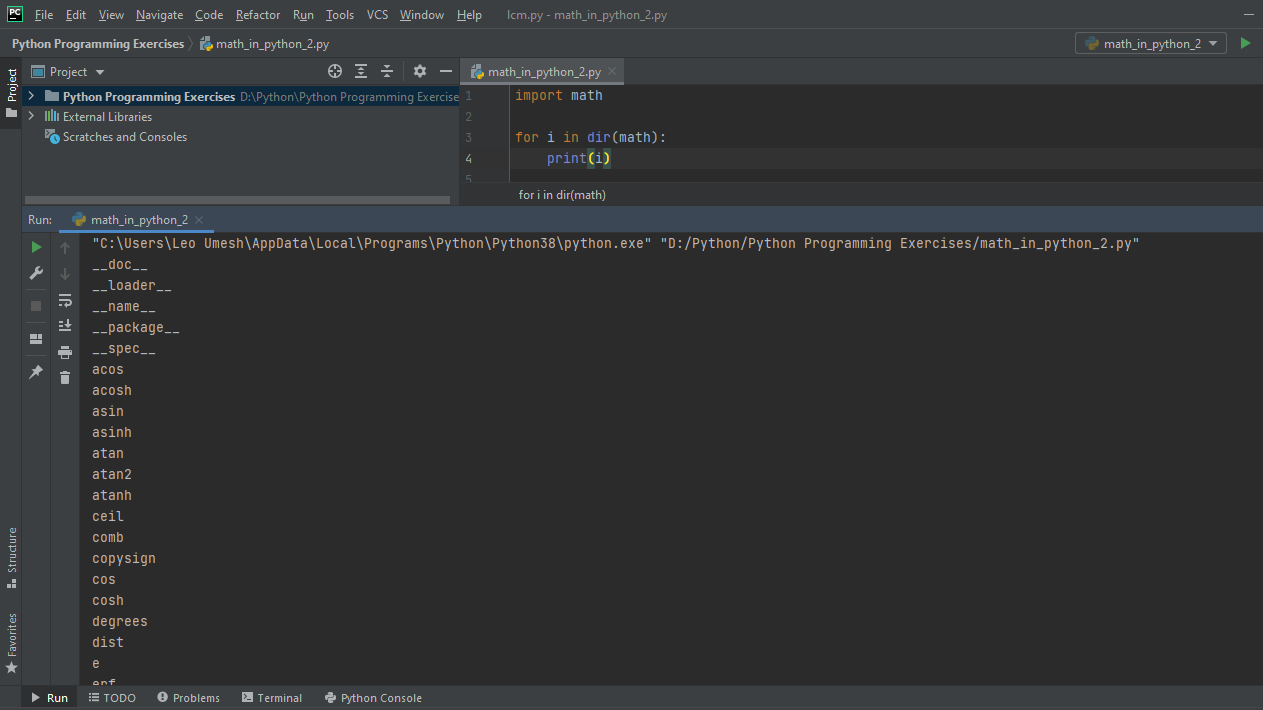Open the Edit menu
Screen dimensions: 1263x710
tap(76, 15)
